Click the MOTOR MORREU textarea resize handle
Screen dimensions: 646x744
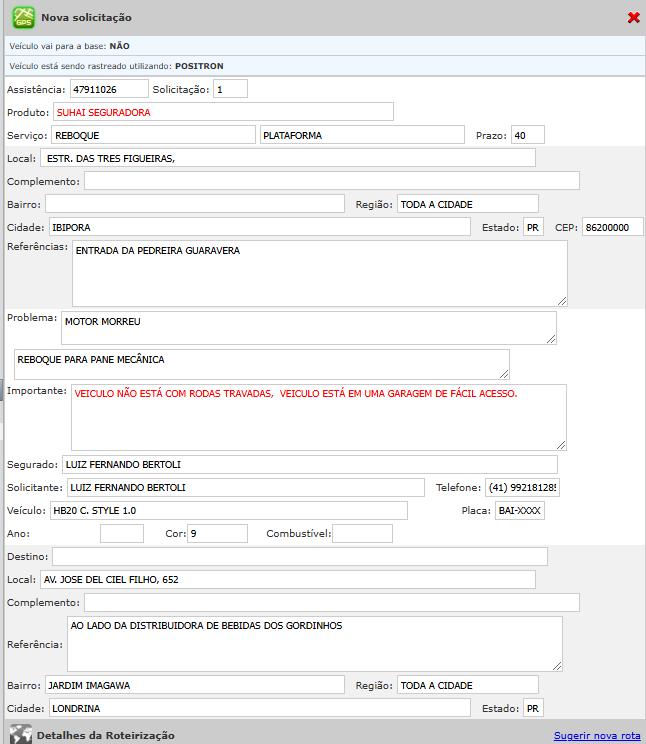[x=551, y=338]
